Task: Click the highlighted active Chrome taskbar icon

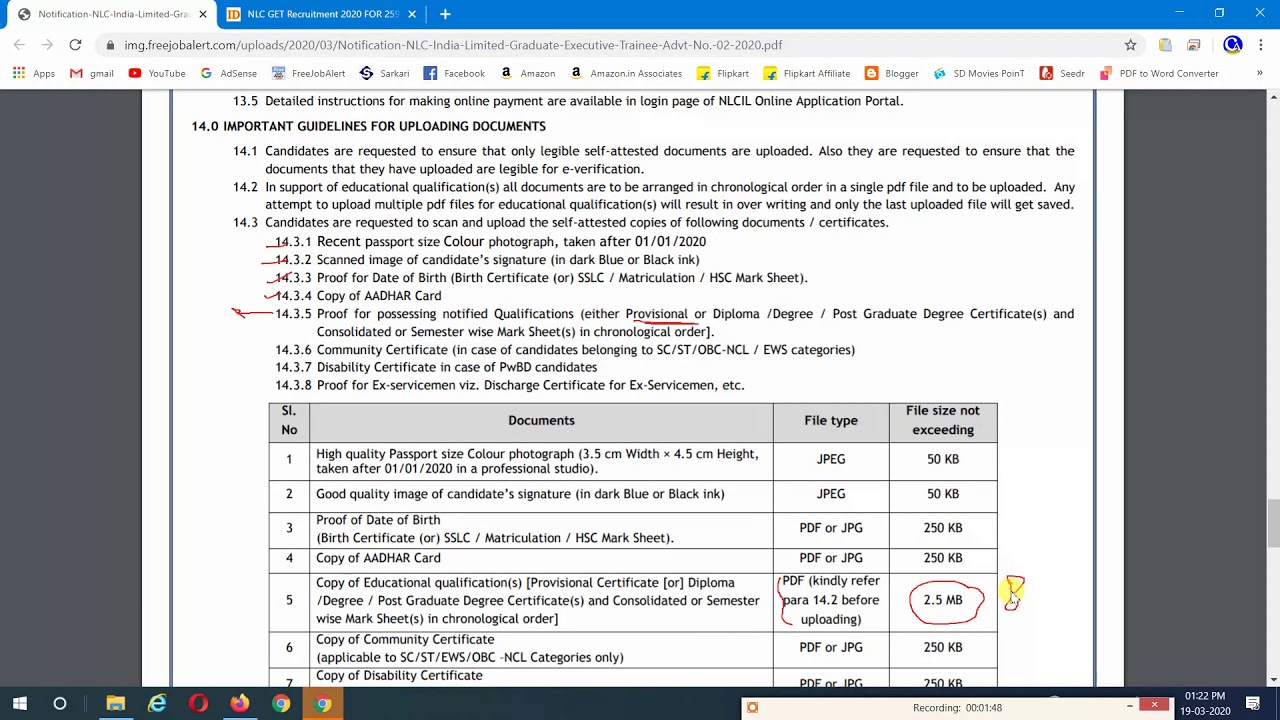Action: [x=323, y=704]
